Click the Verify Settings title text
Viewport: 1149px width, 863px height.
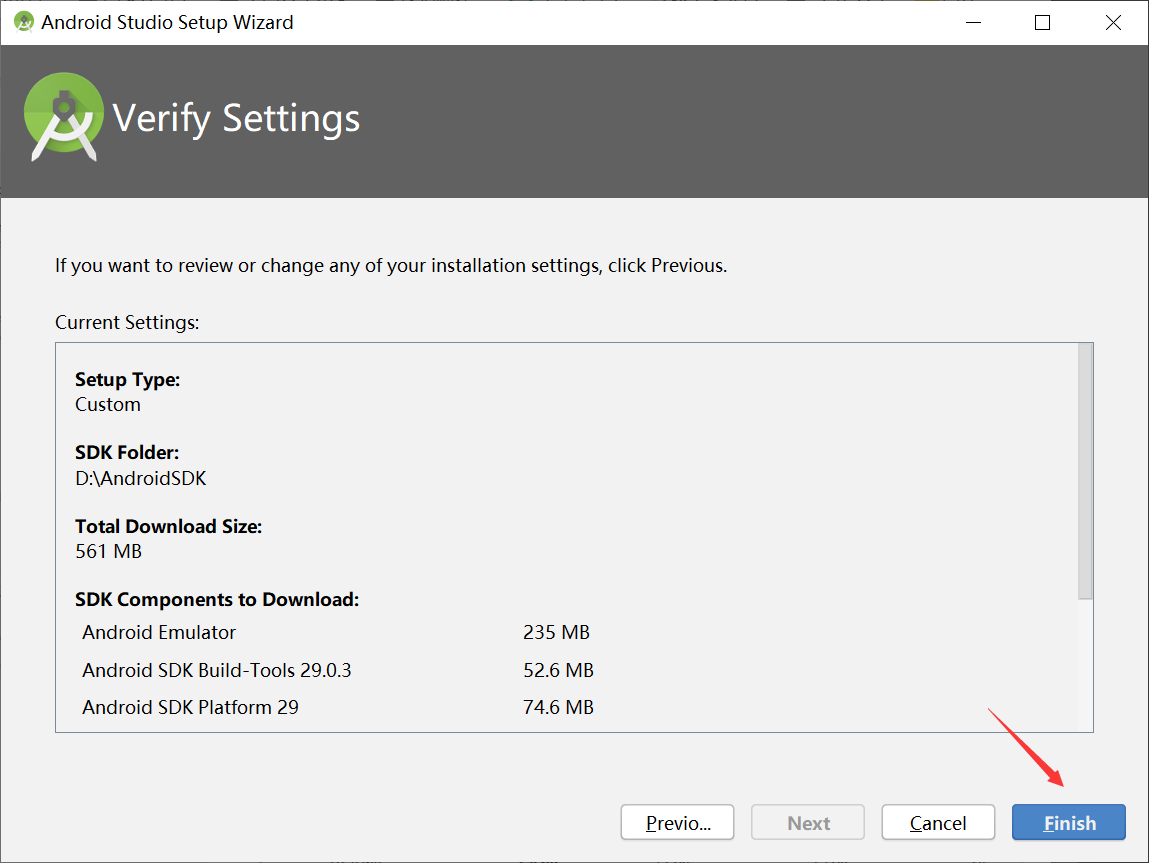[x=237, y=118]
